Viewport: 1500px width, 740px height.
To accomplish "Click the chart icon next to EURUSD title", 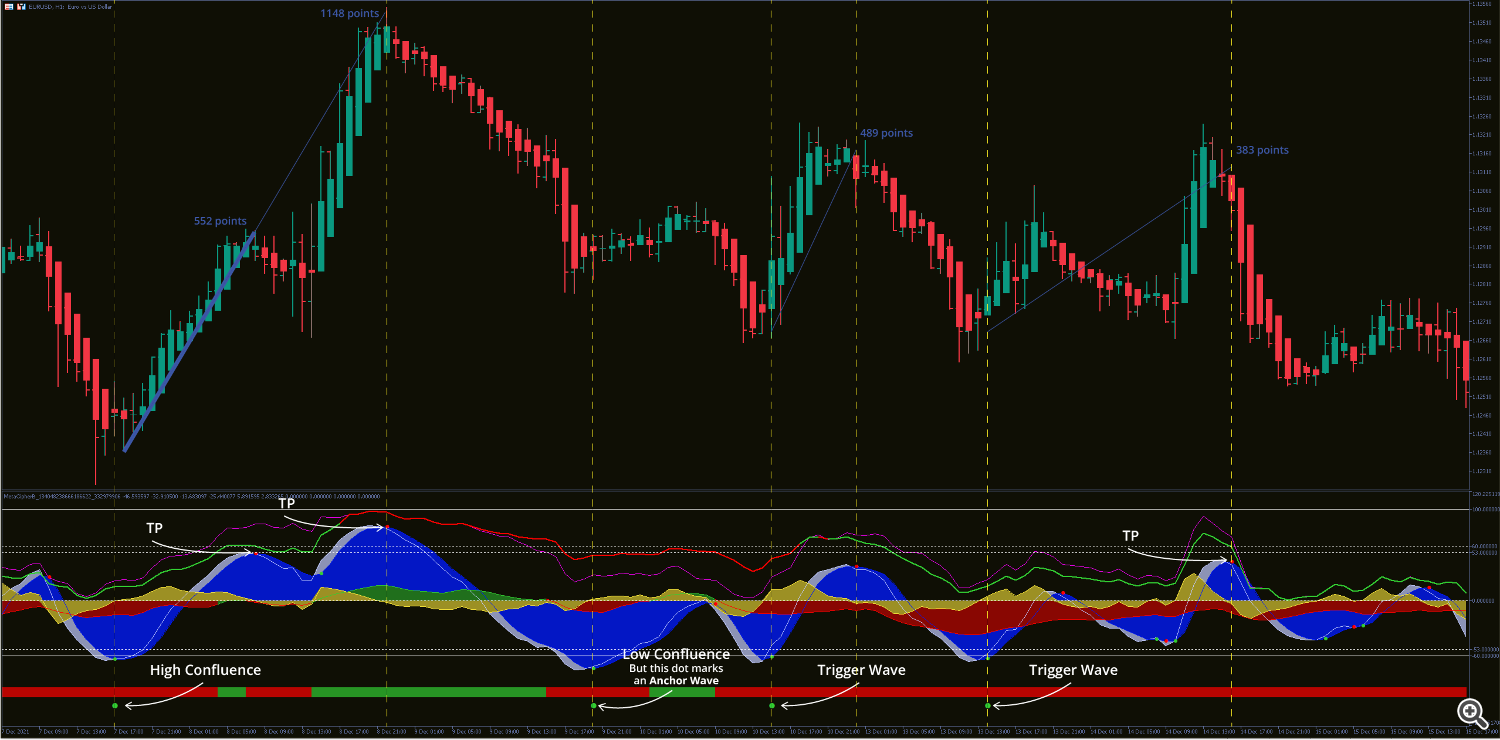I will [20, 6].
